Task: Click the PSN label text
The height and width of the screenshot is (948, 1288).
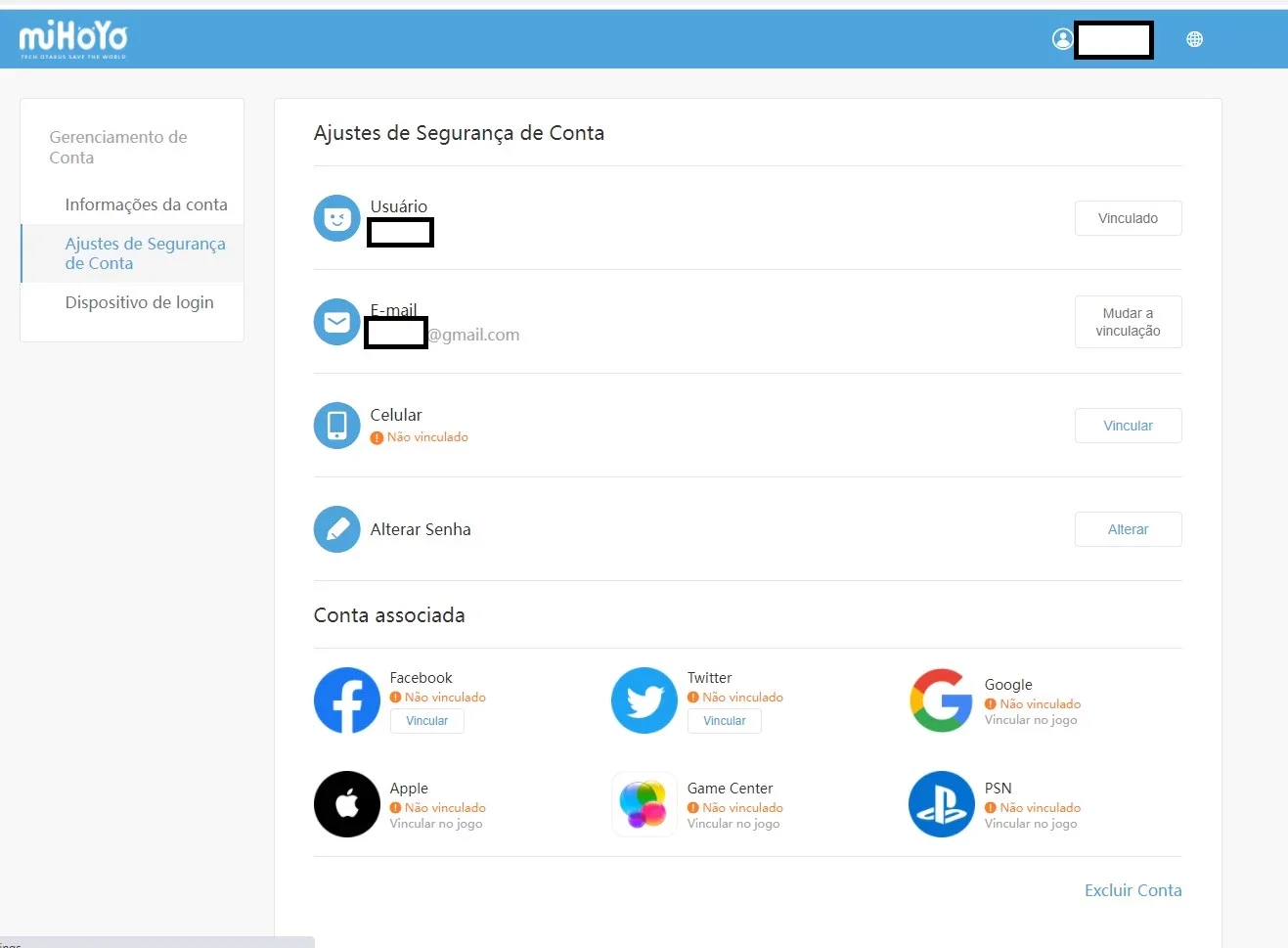Action: tap(998, 789)
